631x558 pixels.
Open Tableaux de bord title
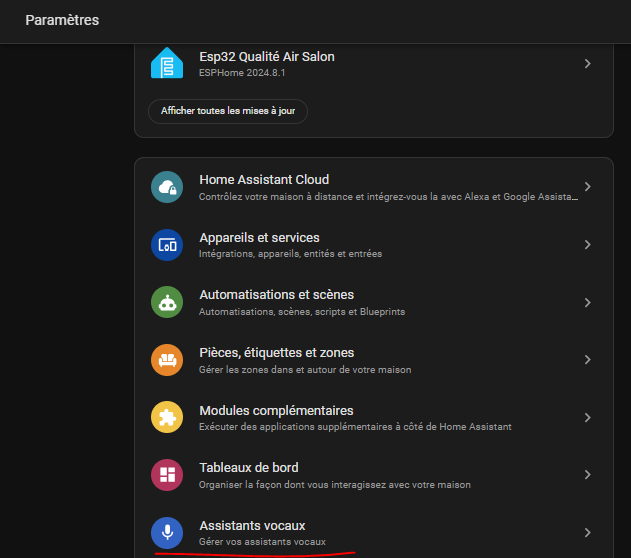pos(249,467)
